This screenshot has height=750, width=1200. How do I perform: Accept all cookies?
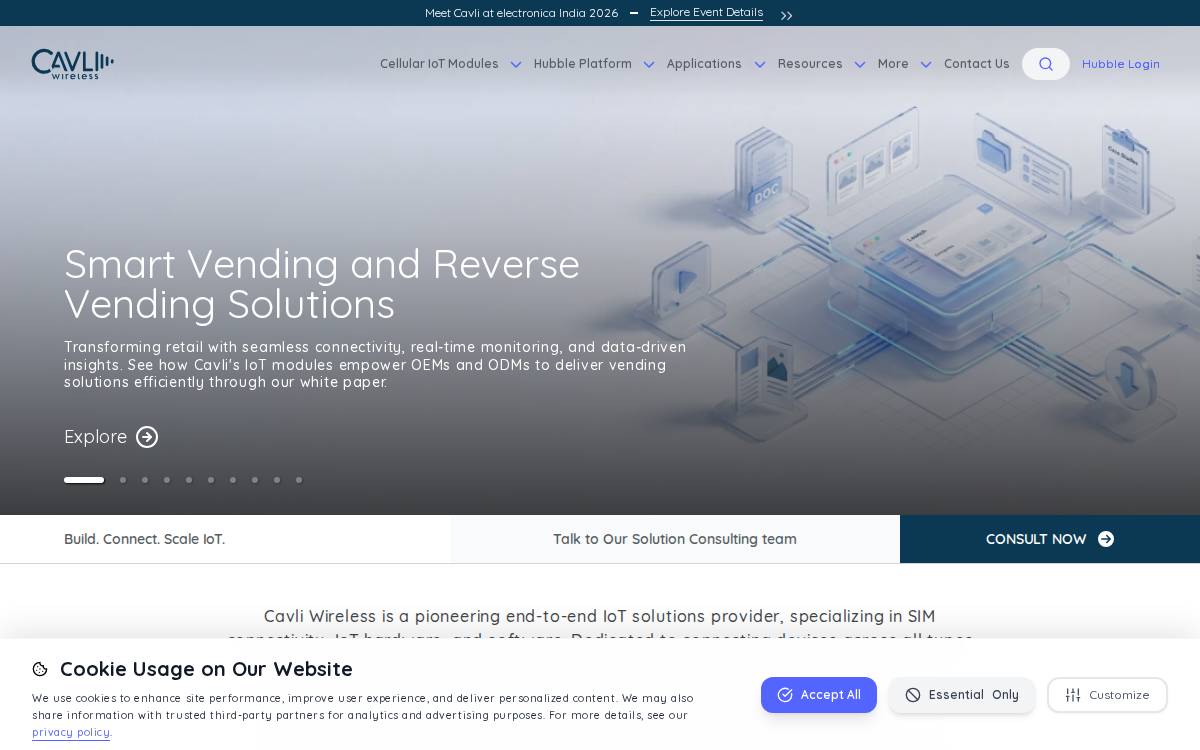pos(819,695)
